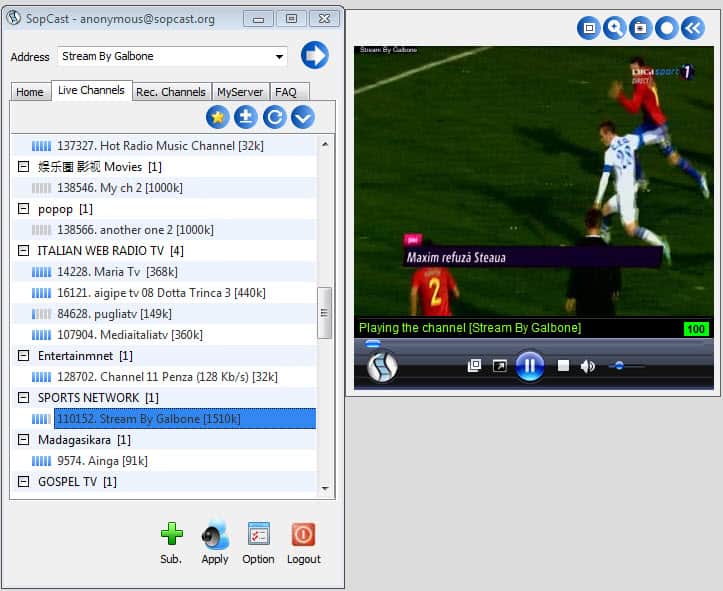Mute the player volume speaker icon
723x591 pixels.
[588, 366]
